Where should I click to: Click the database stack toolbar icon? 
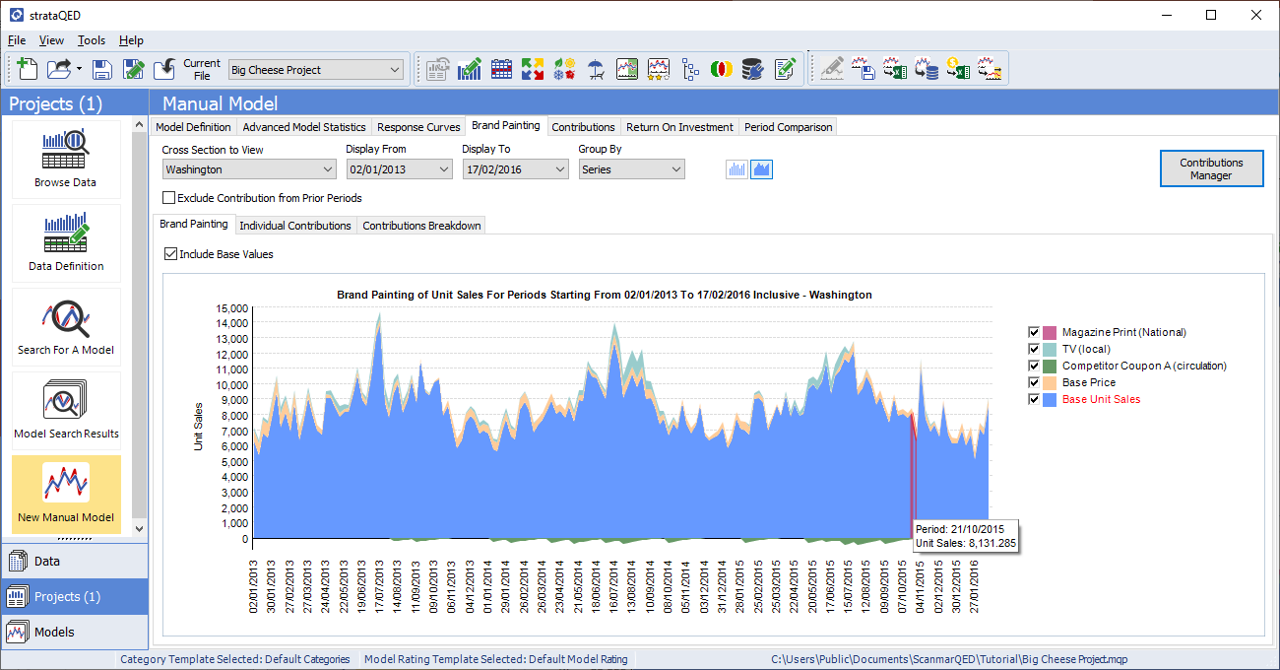tap(753, 69)
